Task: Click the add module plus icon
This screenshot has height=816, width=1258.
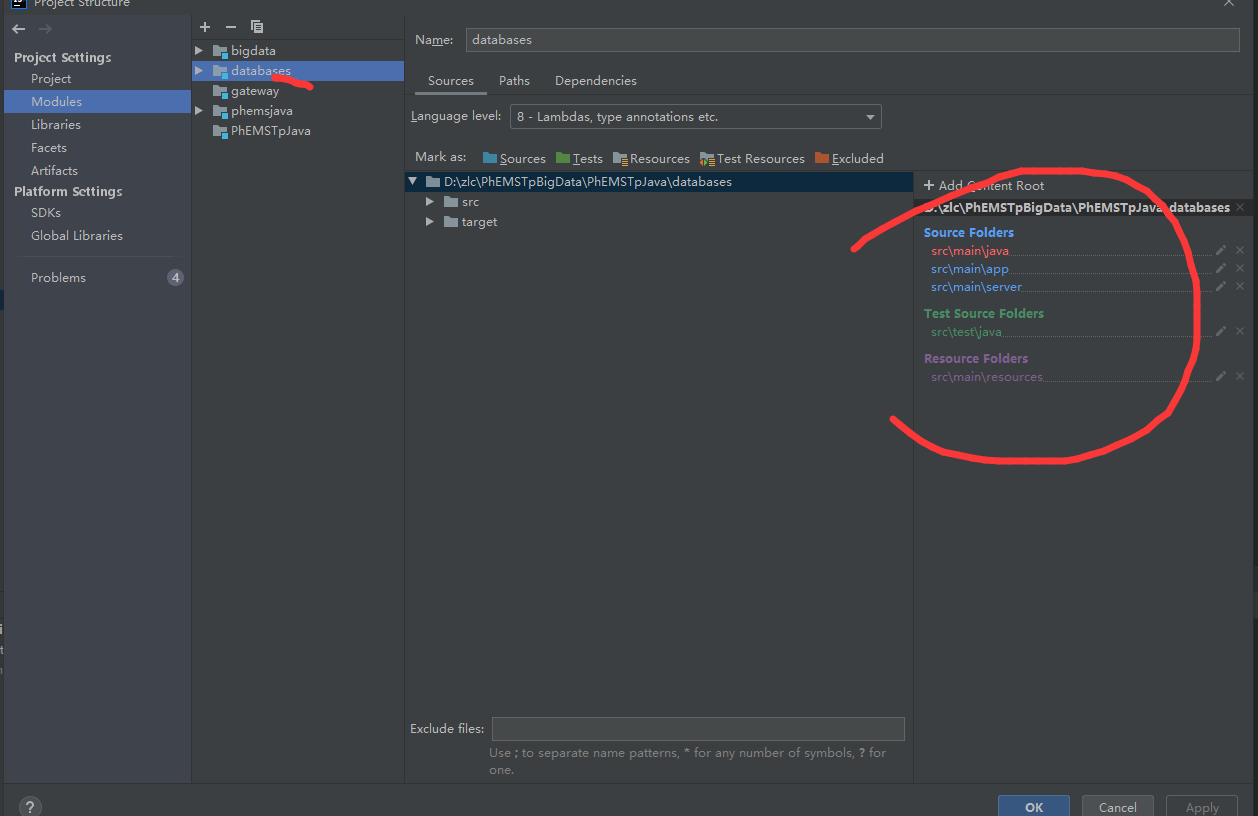Action: pos(205,27)
